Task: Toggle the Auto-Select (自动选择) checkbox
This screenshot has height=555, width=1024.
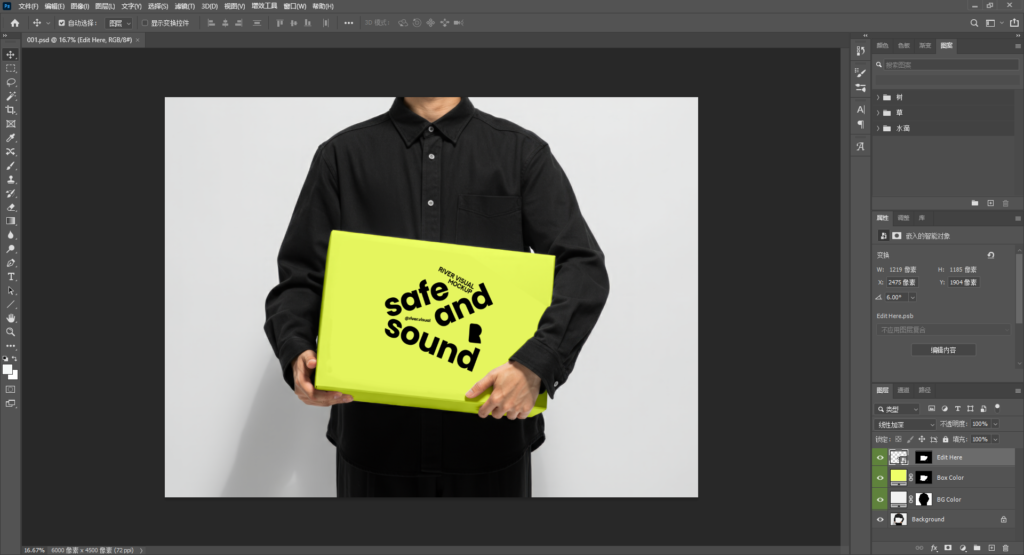Action: (62, 23)
